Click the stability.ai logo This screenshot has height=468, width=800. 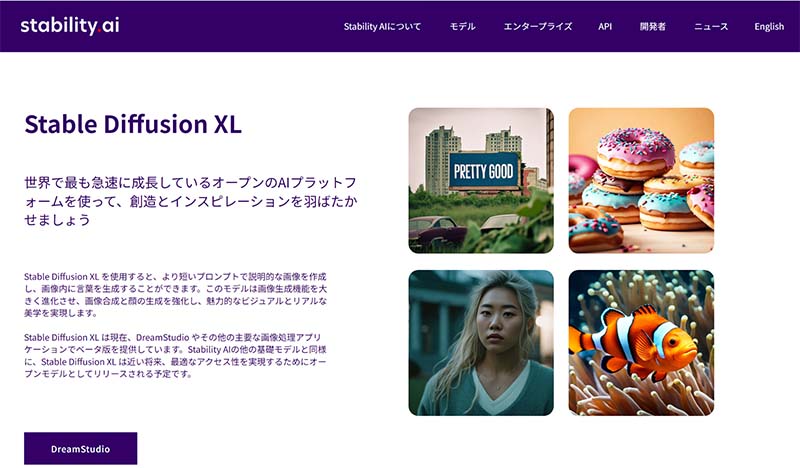click(x=70, y=26)
